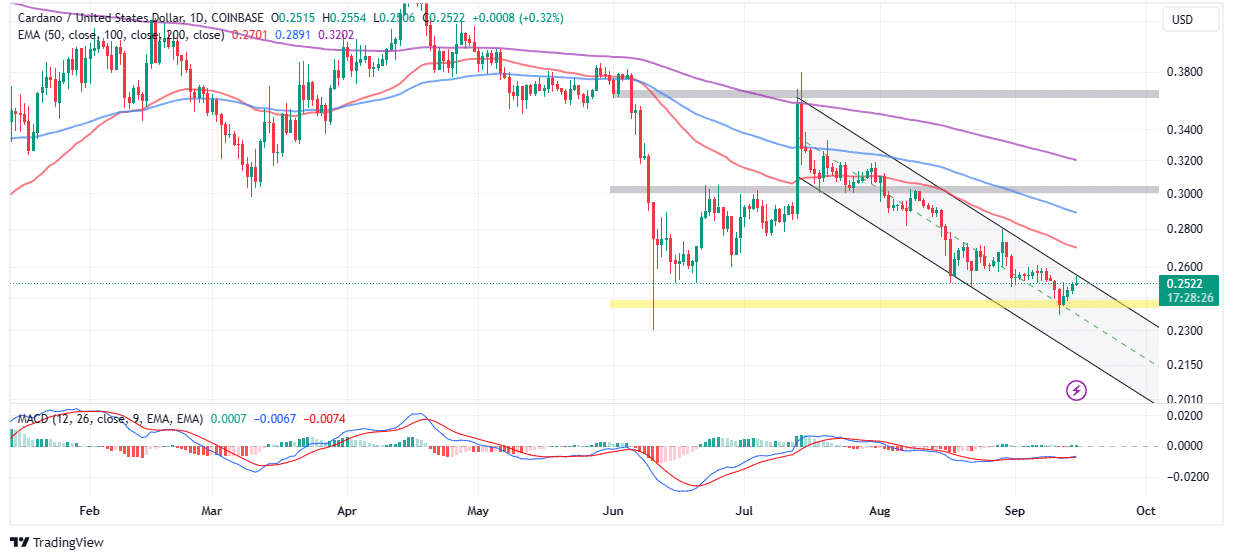Click the Oct label on time axis
The height and width of the screenshot is (560, 1233).
pyautogui.click(x=1146, y=510)
